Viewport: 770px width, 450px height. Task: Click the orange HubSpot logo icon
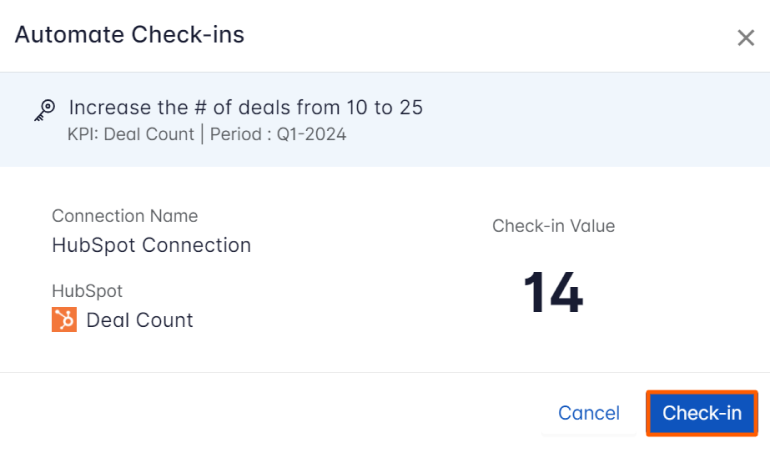(x=64, y=320)
